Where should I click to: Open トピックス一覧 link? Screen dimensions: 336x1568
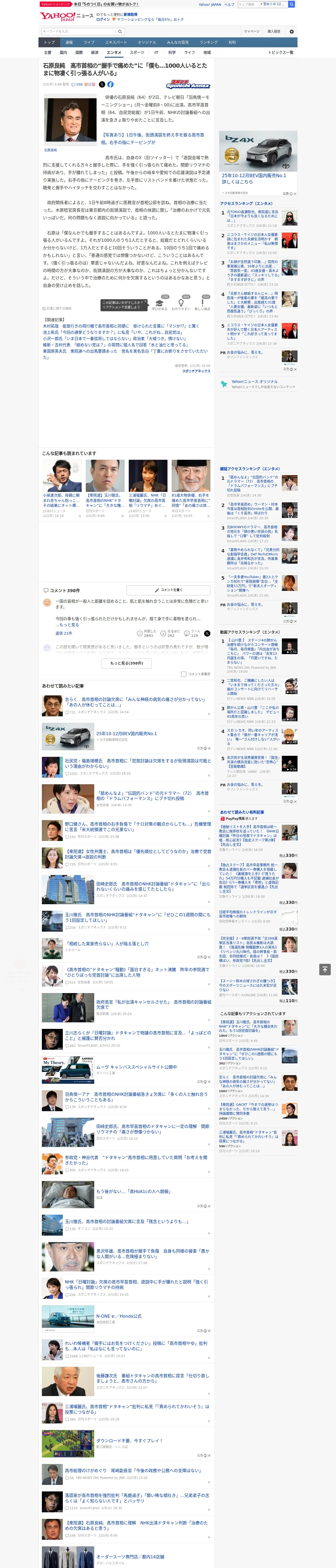281,52
